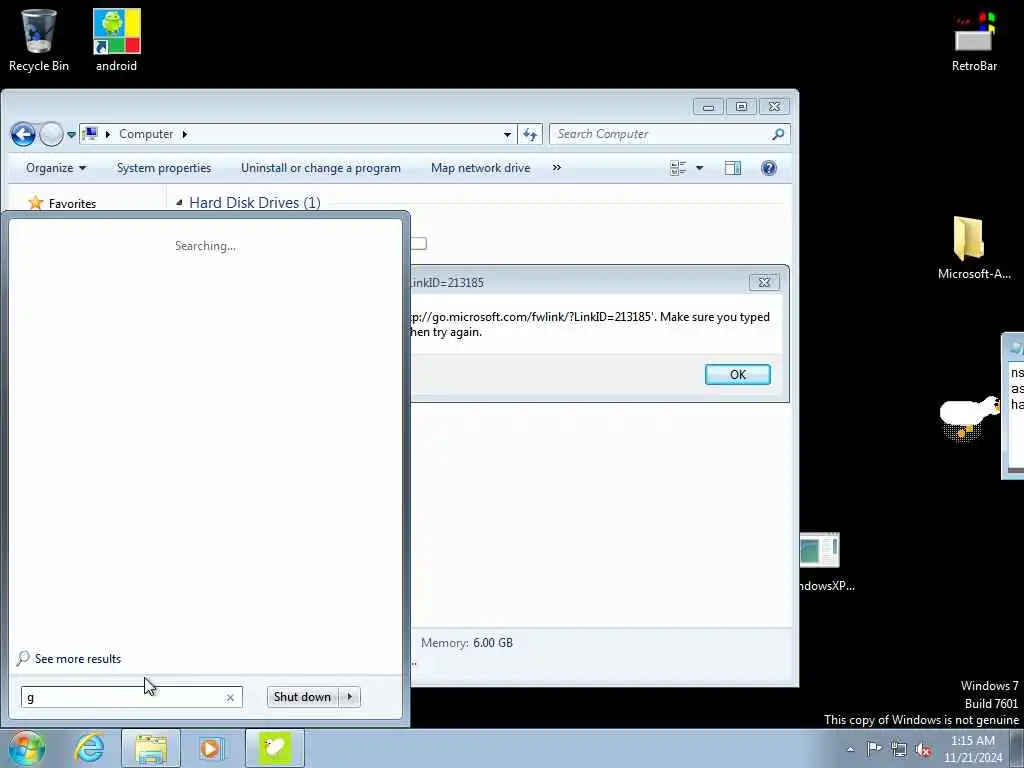The width and height of the screenshot is (1024, 768).
Task: Select Uninstall or change a program
Action: (x=321, y=168)
